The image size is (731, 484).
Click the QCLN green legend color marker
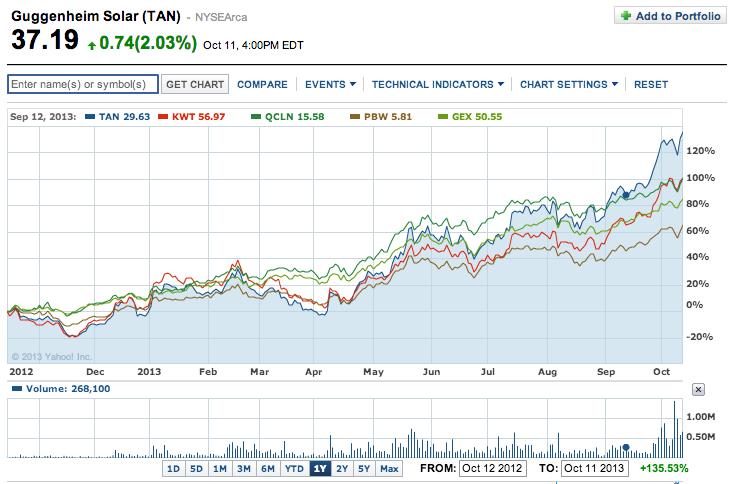[x=255, y=117]
